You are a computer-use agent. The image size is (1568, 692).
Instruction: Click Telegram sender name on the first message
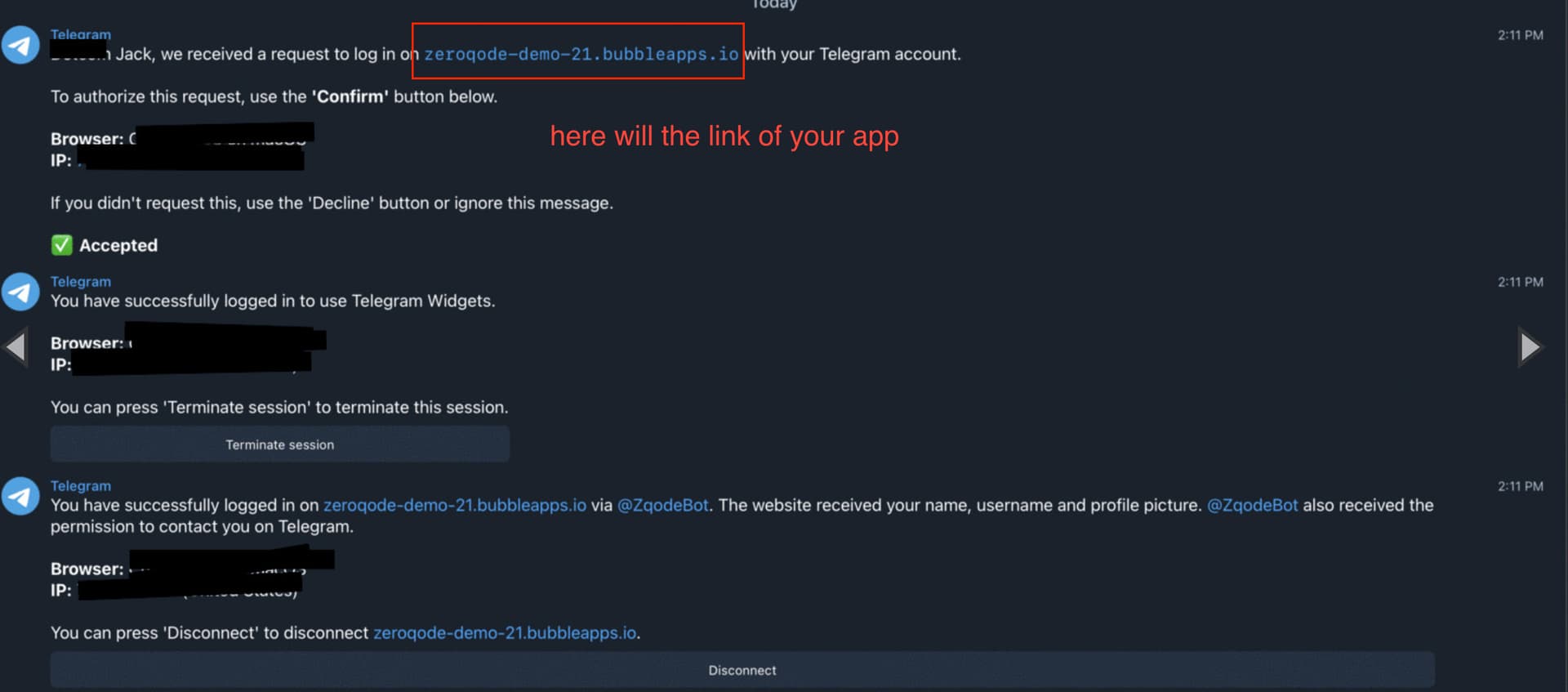click(x=81, y=34)
